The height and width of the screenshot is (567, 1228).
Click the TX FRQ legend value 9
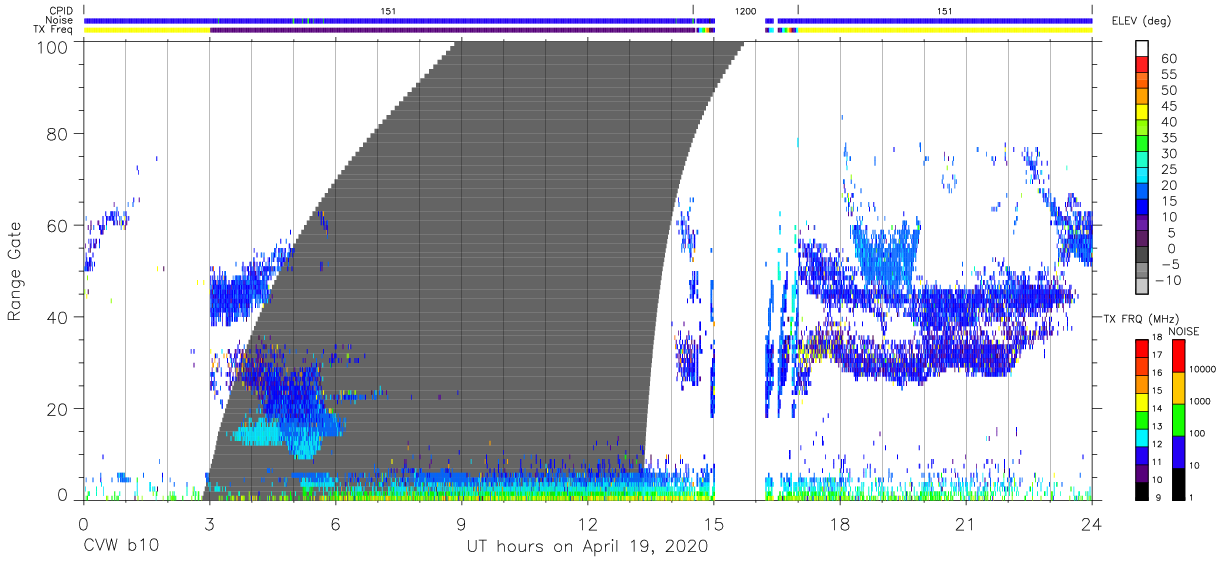1160,497
